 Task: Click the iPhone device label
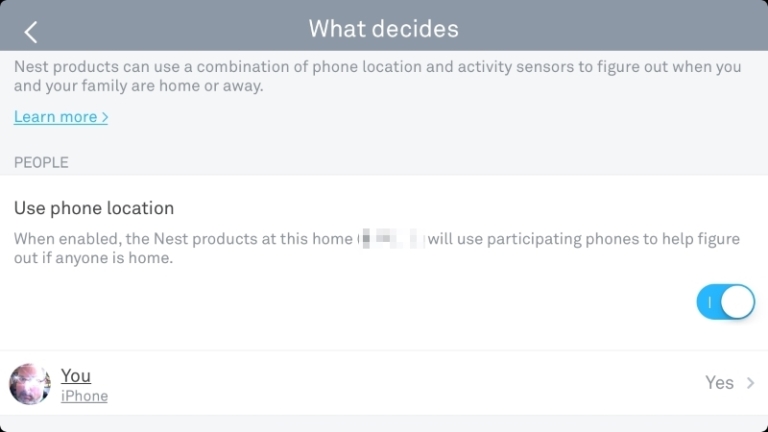click(x=84, y=396)
